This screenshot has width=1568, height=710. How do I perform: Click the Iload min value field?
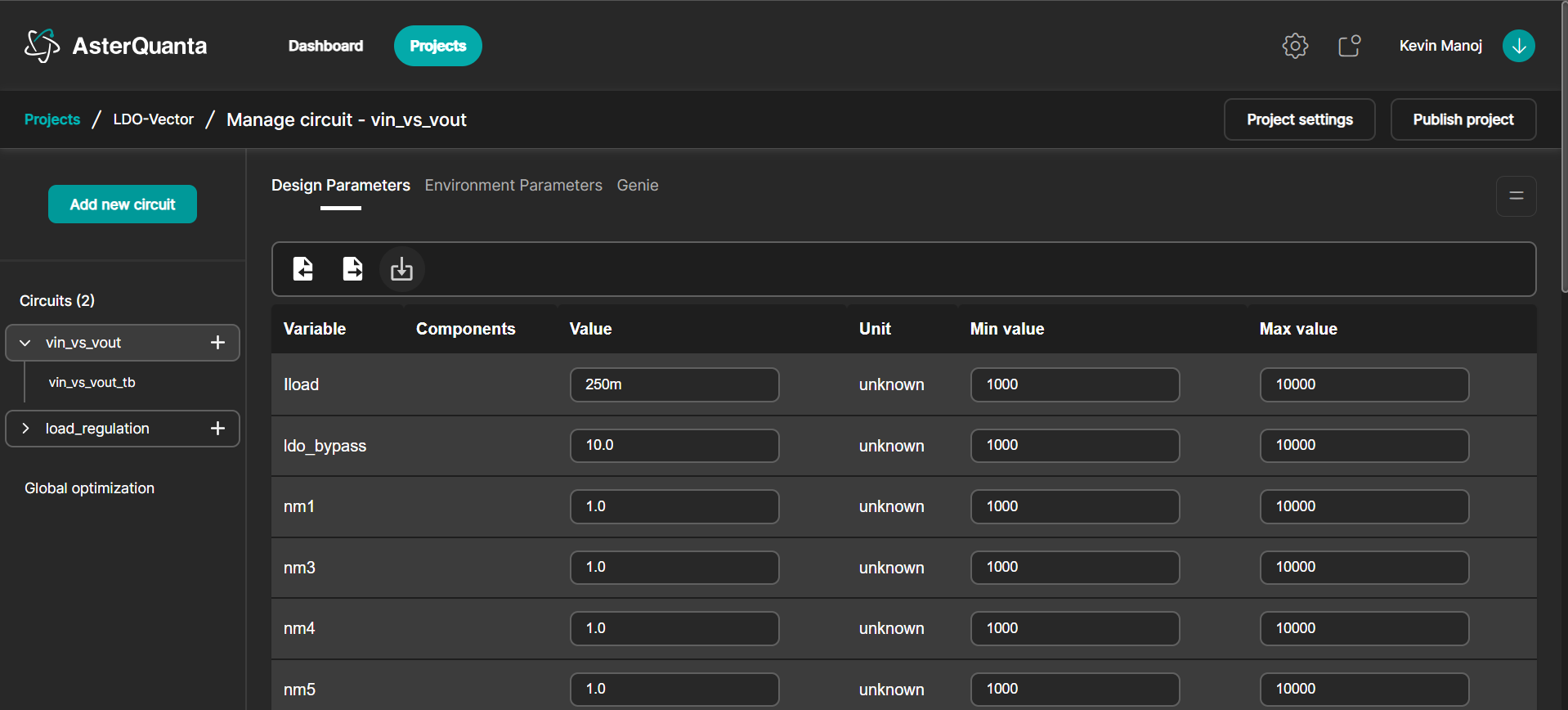click(x=1075, y=384)
